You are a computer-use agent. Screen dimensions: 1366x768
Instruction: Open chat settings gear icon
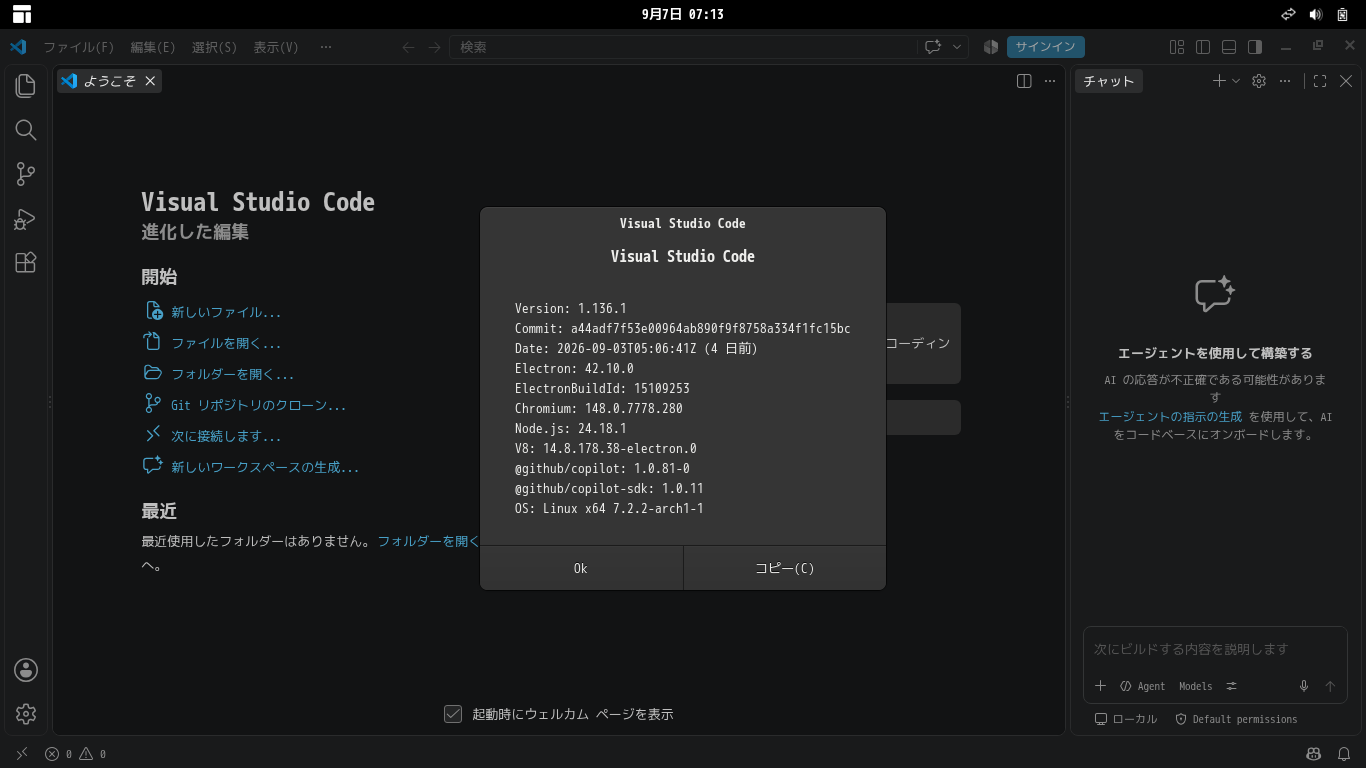point(1260,81)
